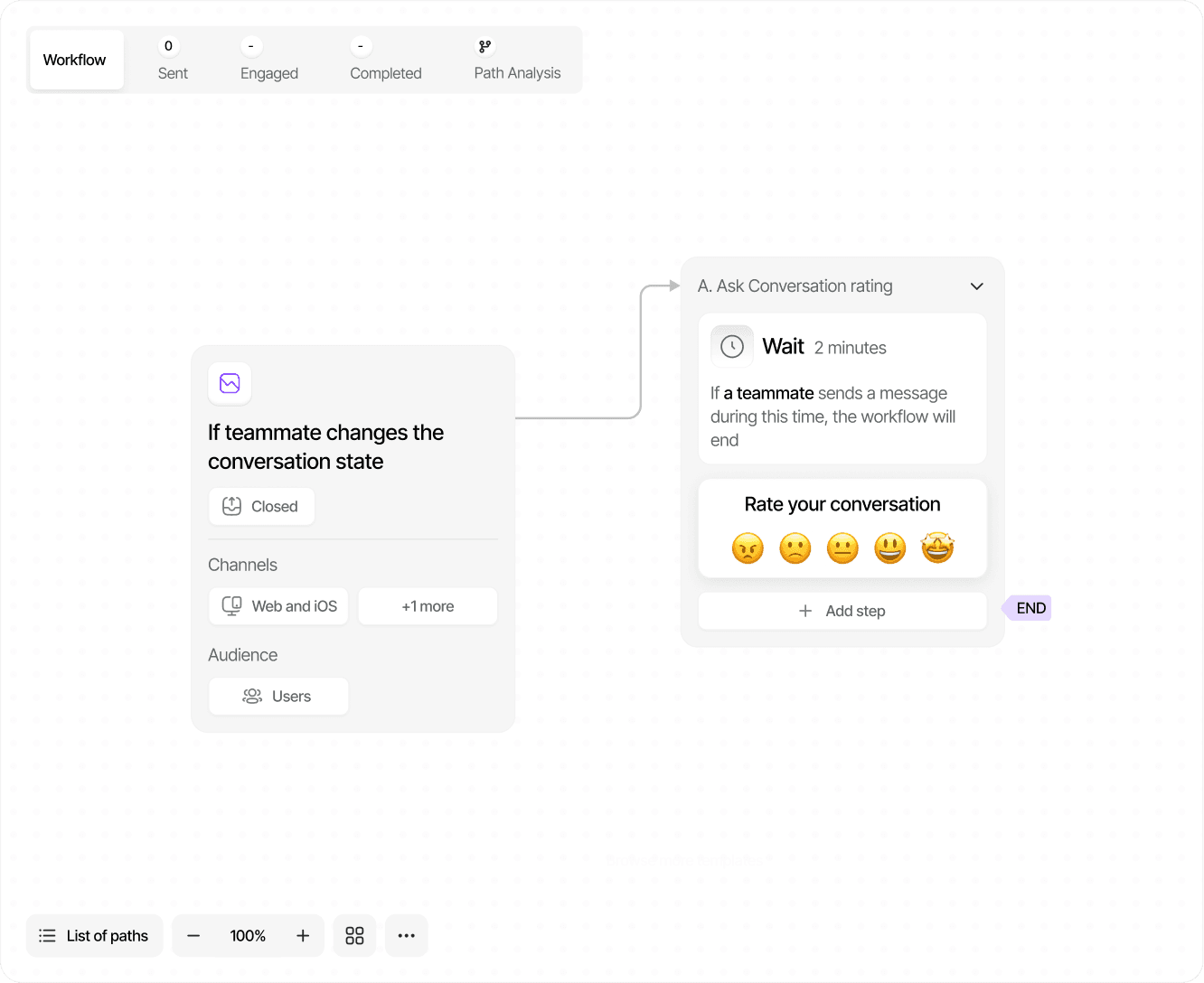Screen dimensions: 1204x983
Task: Open the three-dots more options menu
Action: (x=407, y=936)
